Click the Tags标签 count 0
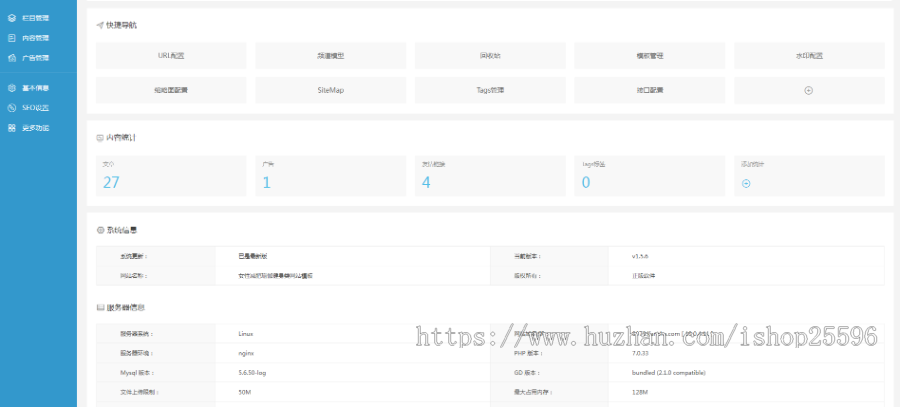900x407 pixels. (x=585, y=183)
